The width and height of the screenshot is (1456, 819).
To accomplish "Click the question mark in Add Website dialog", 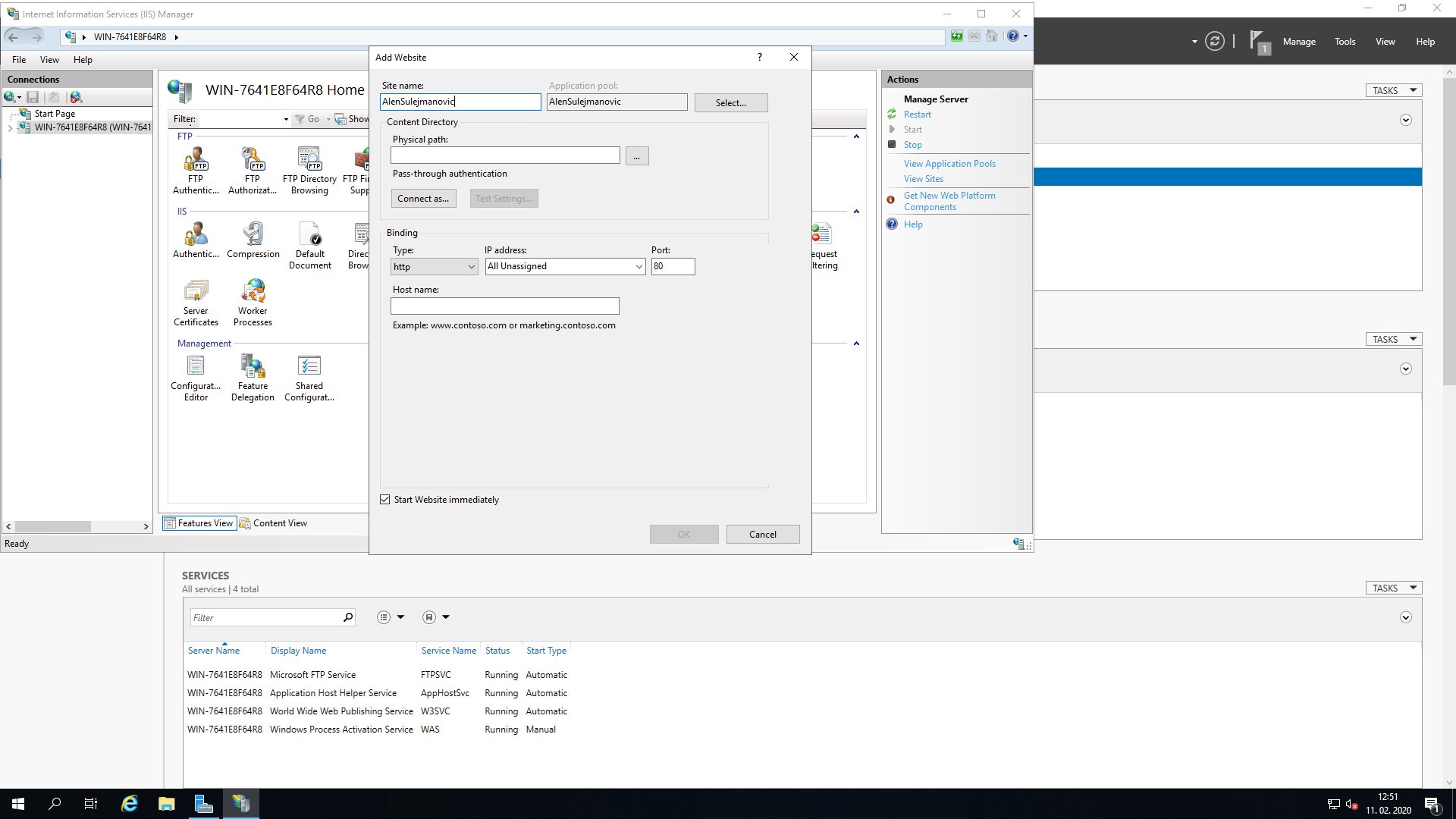I will click(x=759, y=57).
